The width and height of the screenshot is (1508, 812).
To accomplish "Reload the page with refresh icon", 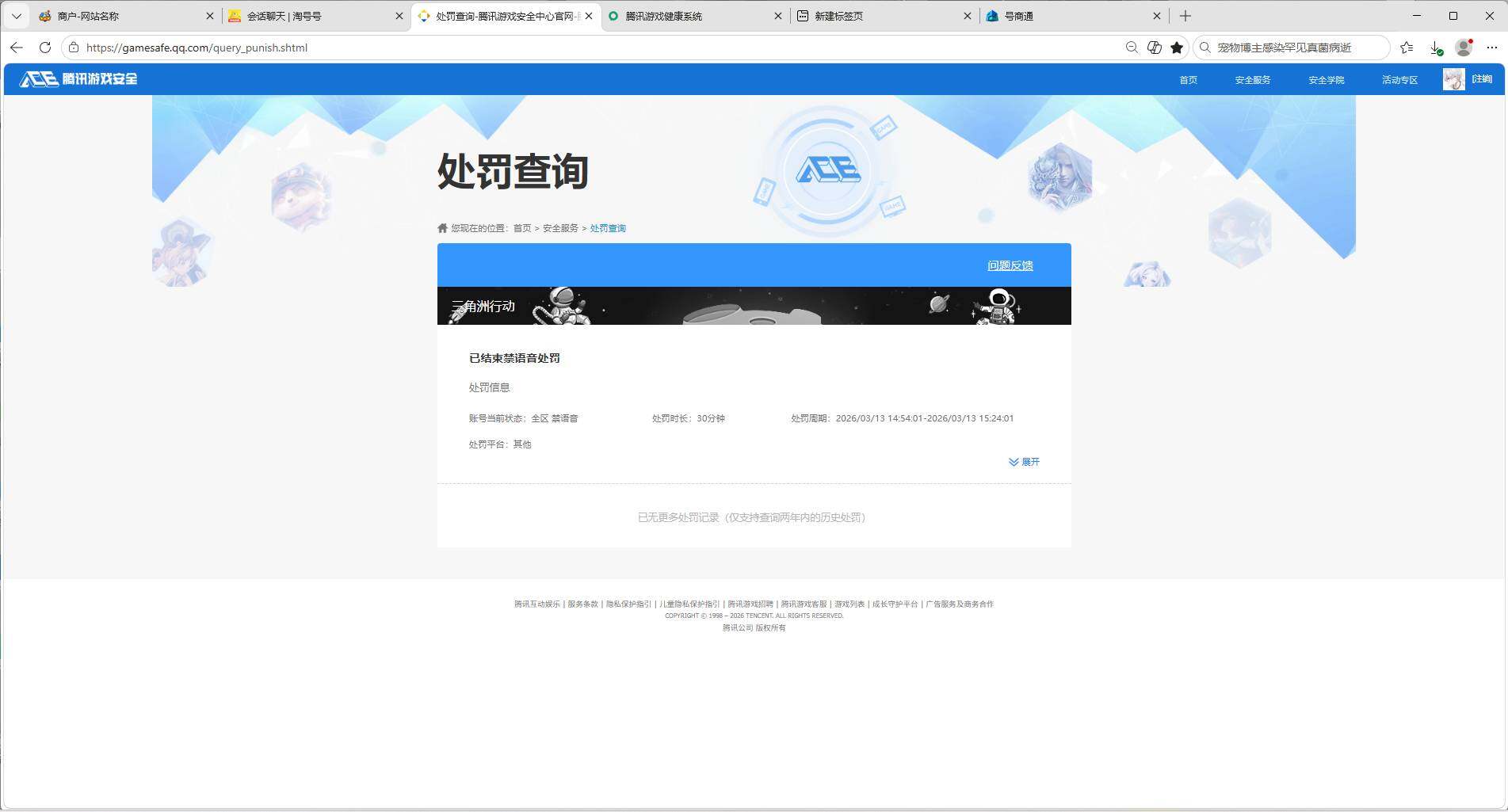I will coord(45,48).
